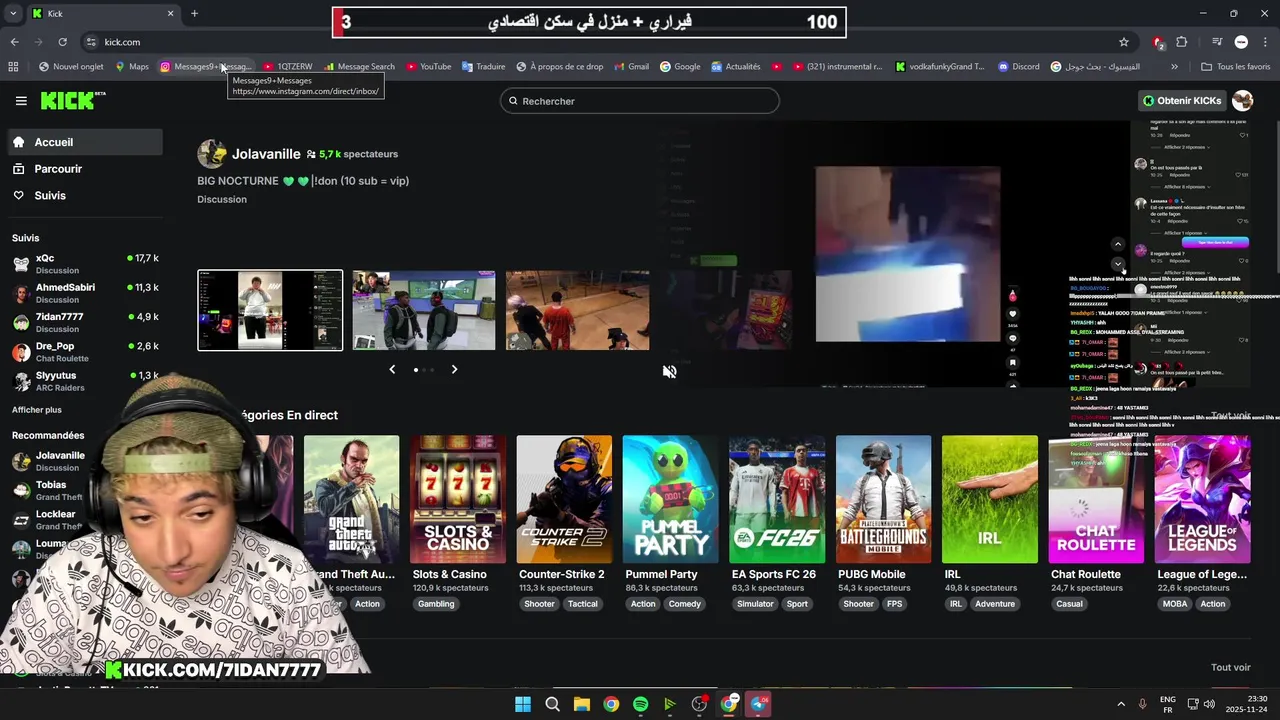Open the Message Search bookmark

[x=359, y=67]
